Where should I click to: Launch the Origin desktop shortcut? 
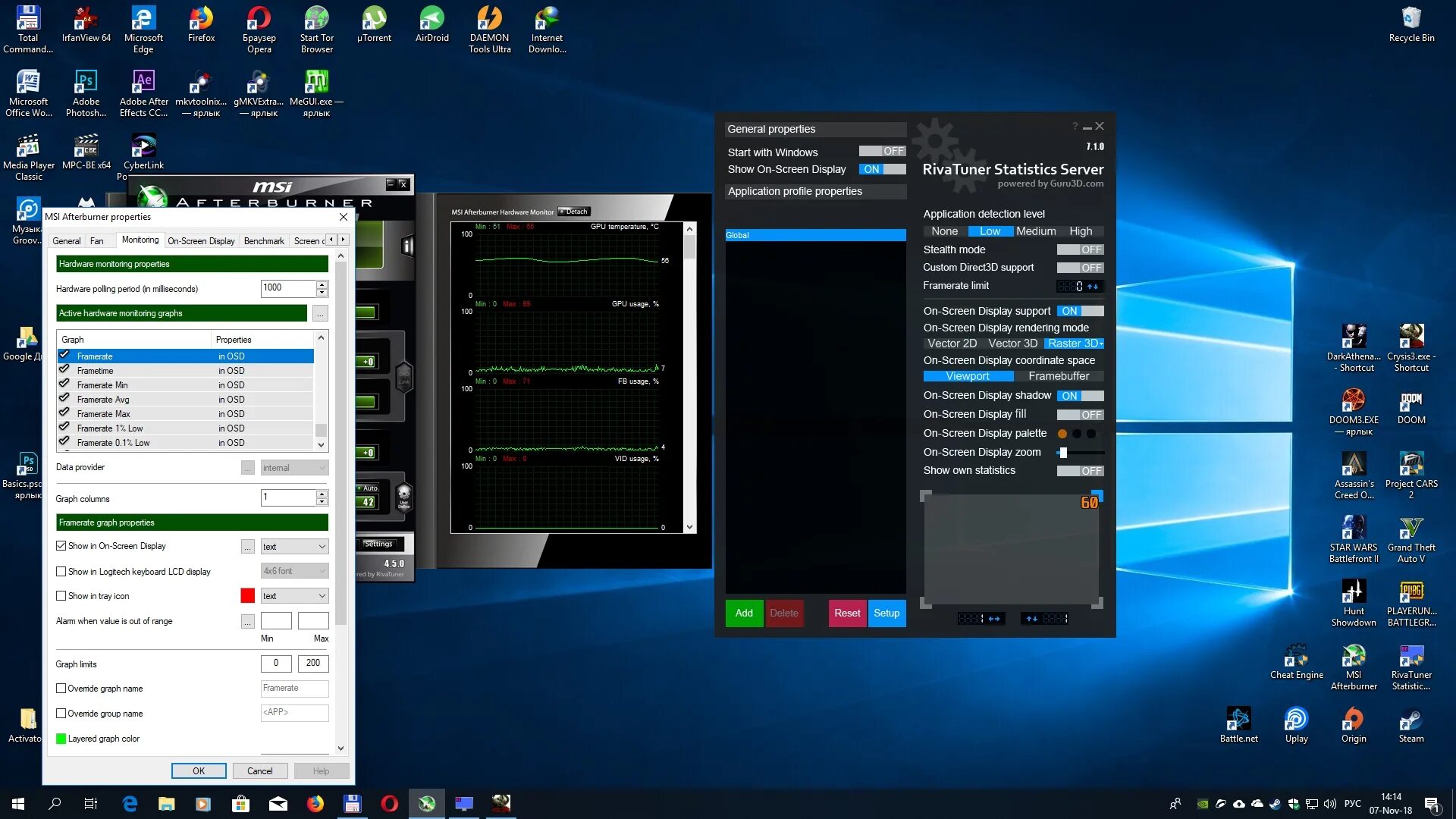pos(1354,726)
